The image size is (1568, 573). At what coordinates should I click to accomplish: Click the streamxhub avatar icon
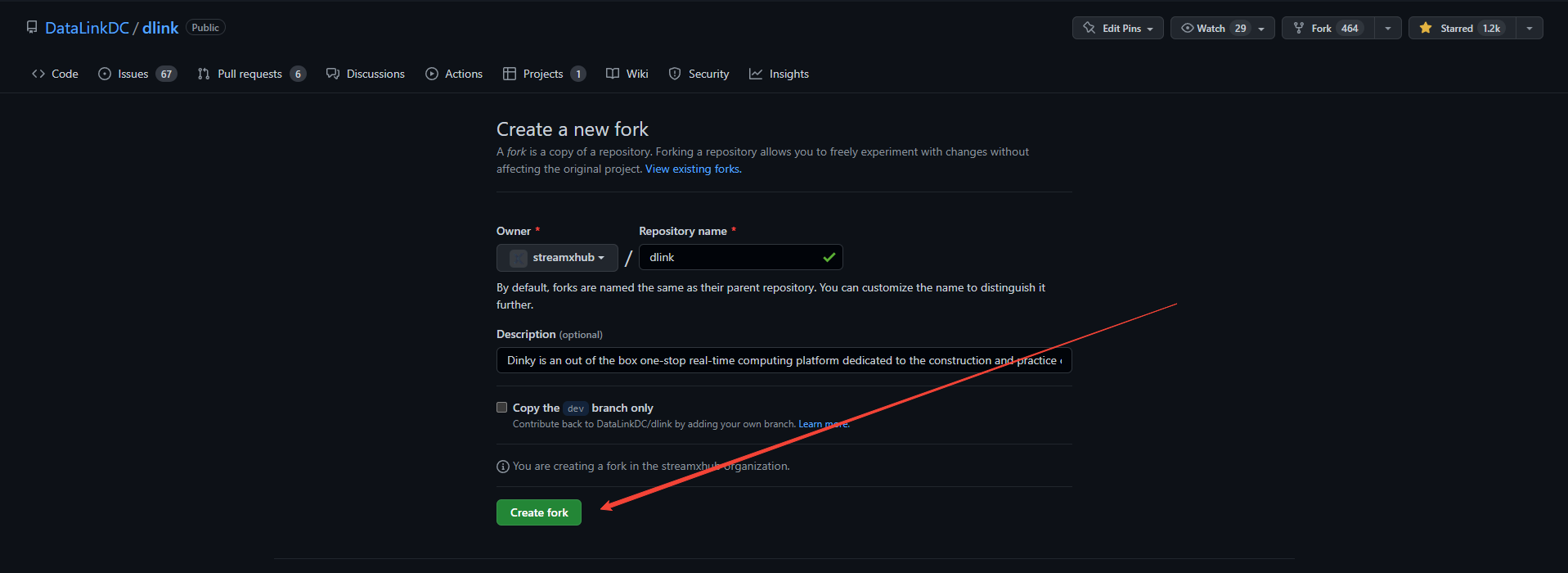point(519,258)
